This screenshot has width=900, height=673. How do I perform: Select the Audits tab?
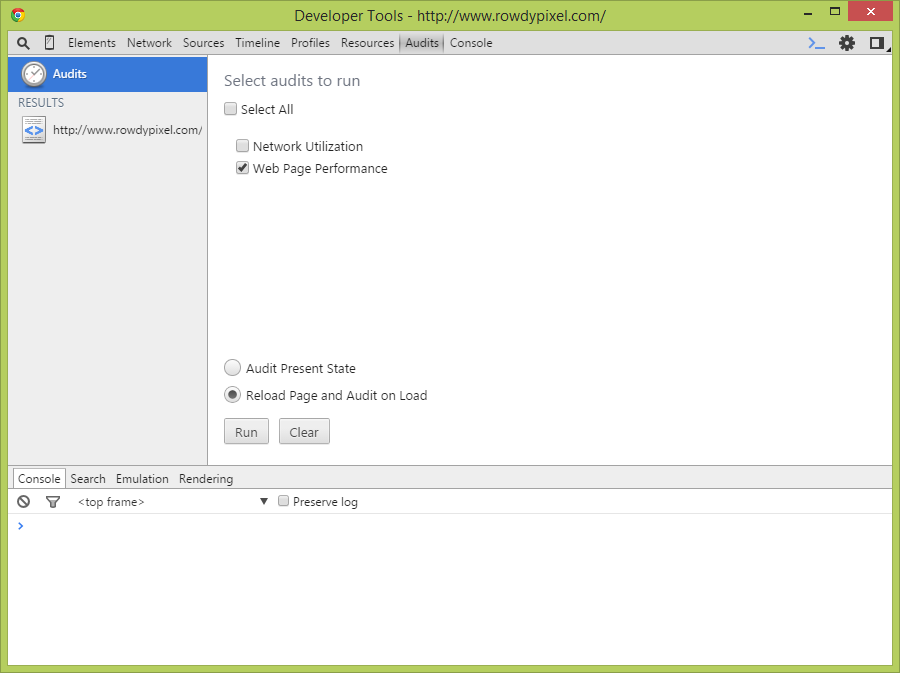(422, 43)
